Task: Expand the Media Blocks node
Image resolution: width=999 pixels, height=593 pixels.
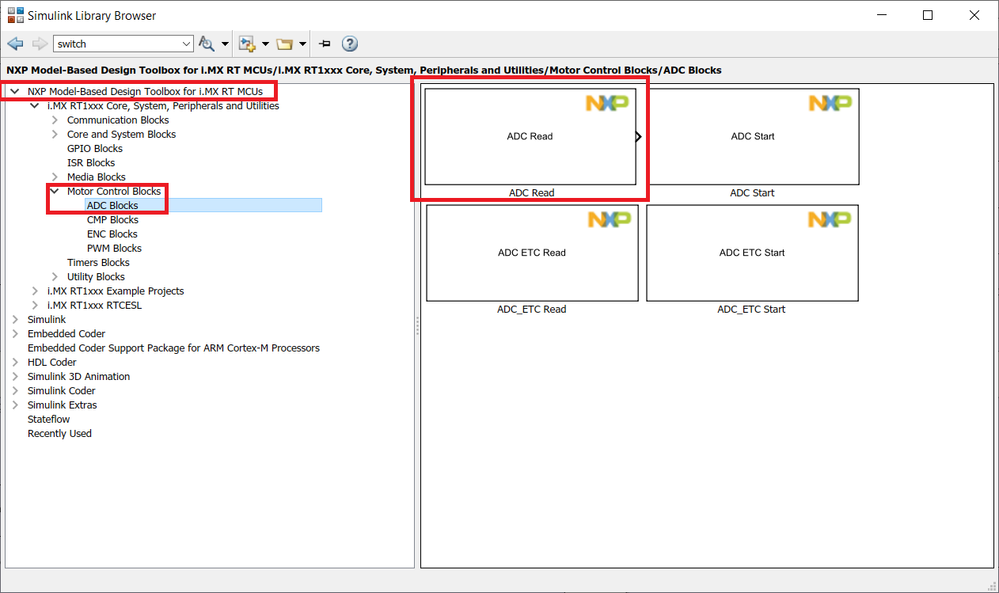Action: coord(55,176)
